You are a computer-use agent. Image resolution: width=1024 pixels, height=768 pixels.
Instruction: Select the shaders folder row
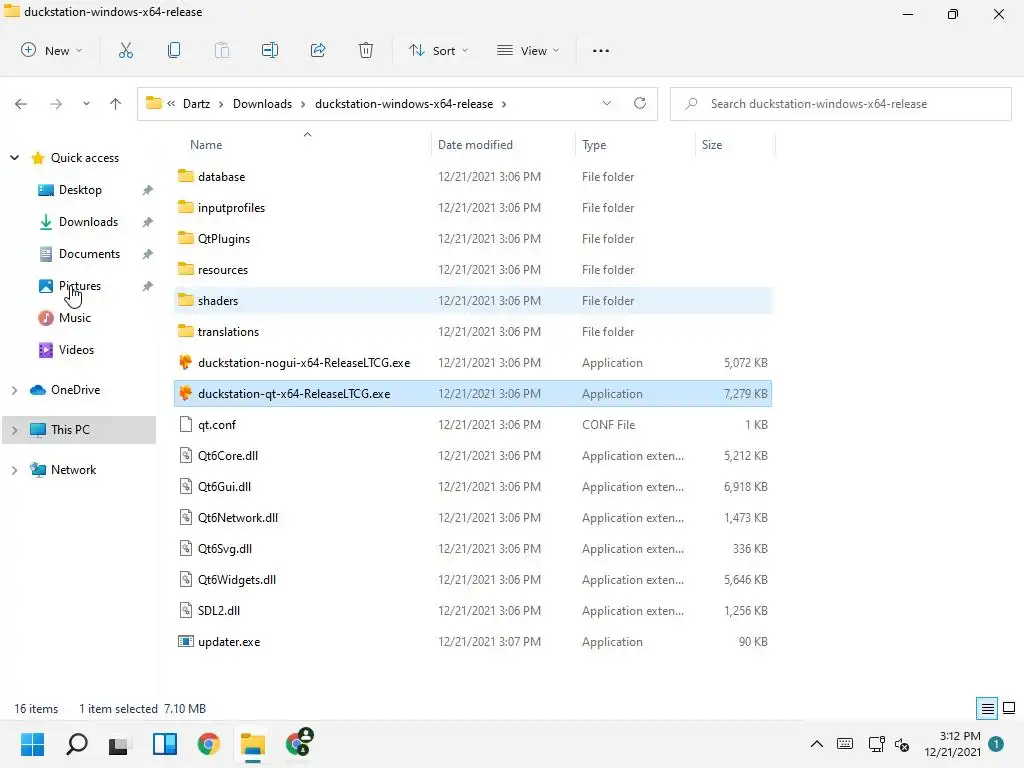tap(473, 301)
